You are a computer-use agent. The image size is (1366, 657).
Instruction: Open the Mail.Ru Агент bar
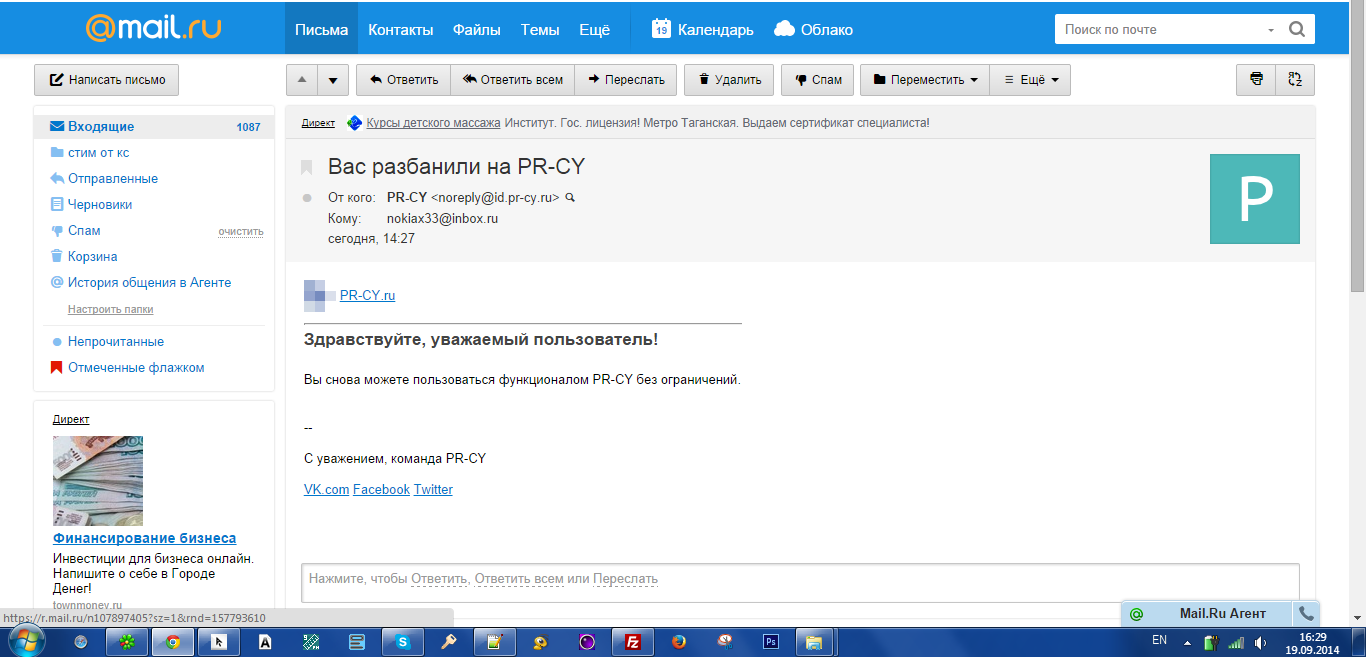pos(1207,613)
